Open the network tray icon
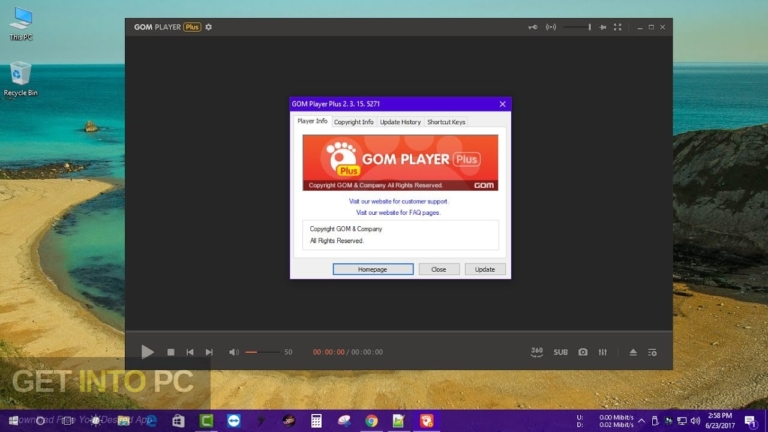 pos(682,421)
